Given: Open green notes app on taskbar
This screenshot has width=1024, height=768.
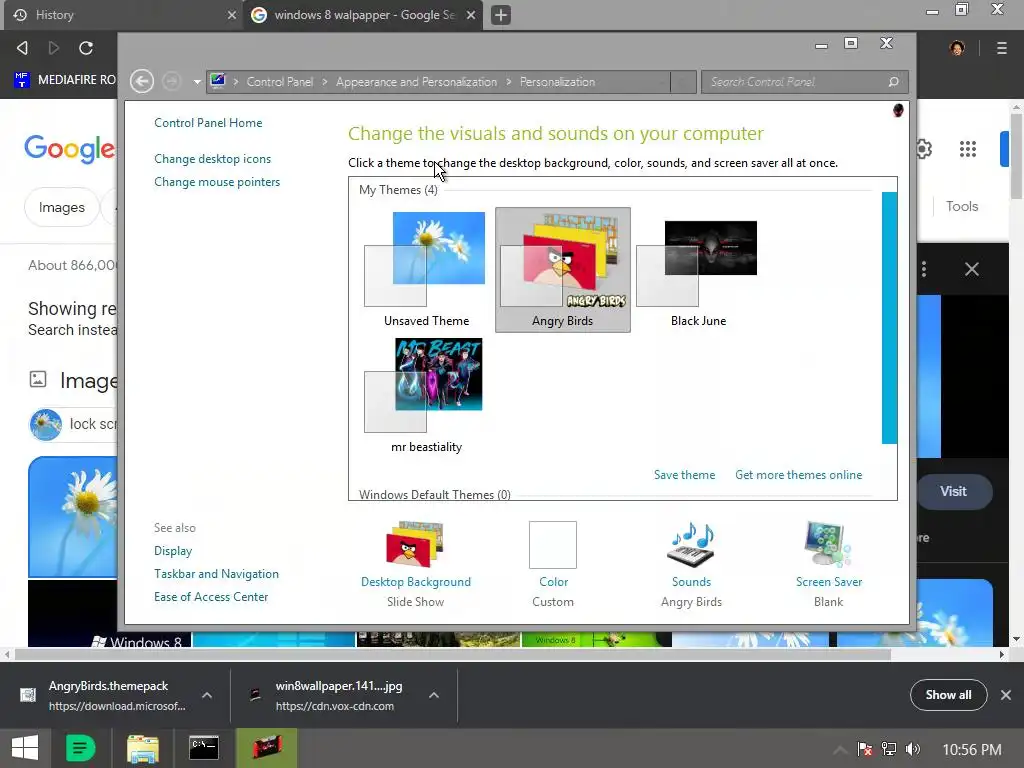Looking at the screenshot, I should coord(80,748).
